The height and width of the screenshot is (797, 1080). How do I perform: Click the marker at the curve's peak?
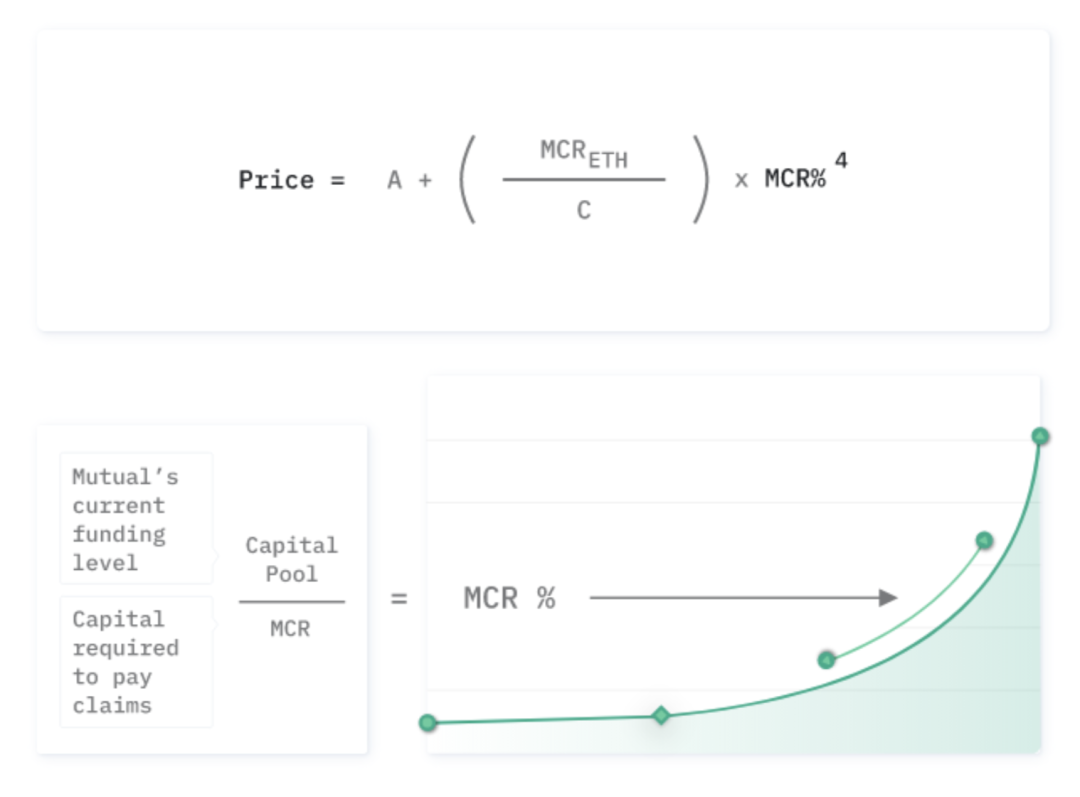[1040, 436]
